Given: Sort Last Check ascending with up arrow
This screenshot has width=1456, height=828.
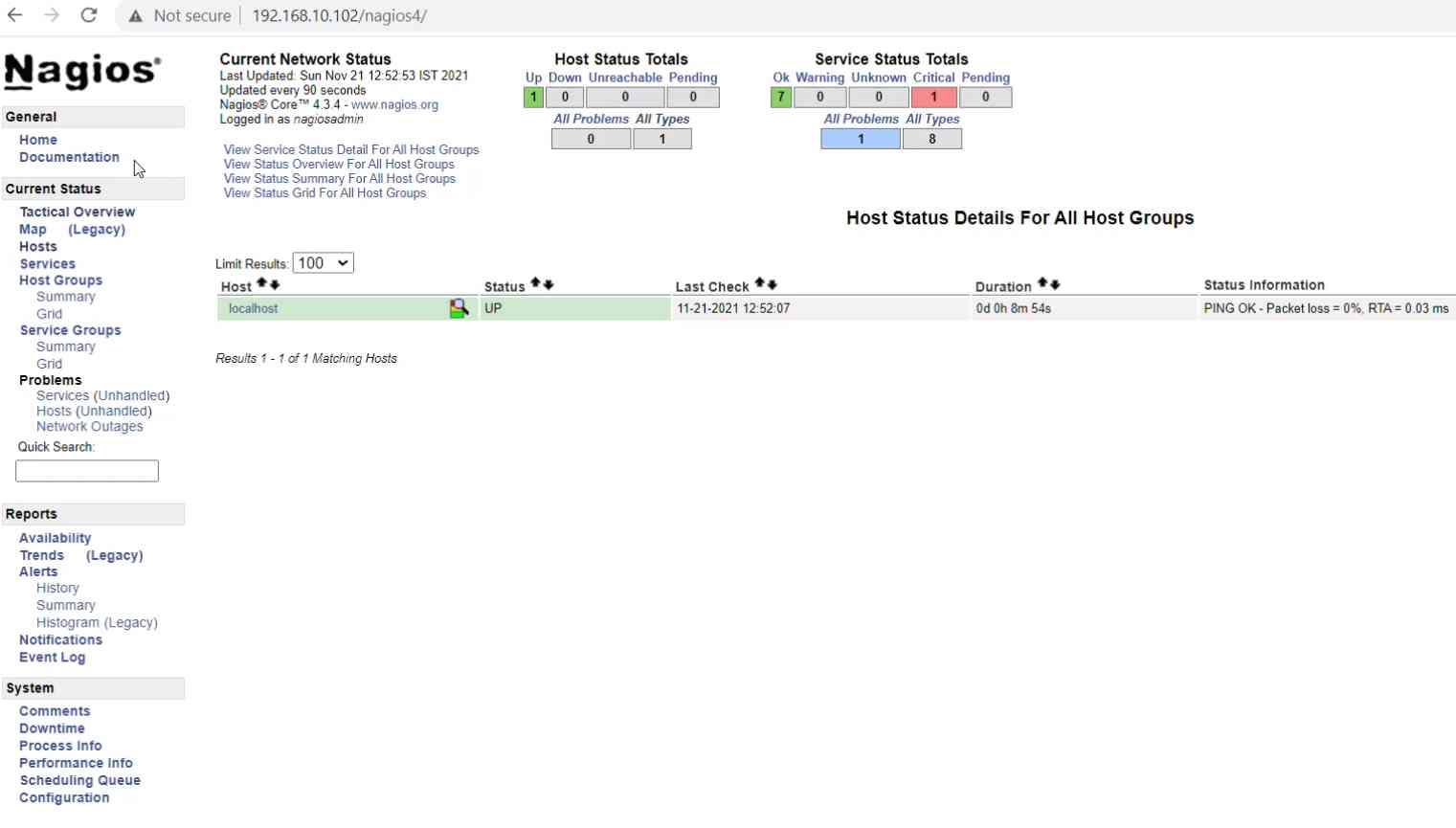Looking at the screenshot, I should (x=759, y=284).
